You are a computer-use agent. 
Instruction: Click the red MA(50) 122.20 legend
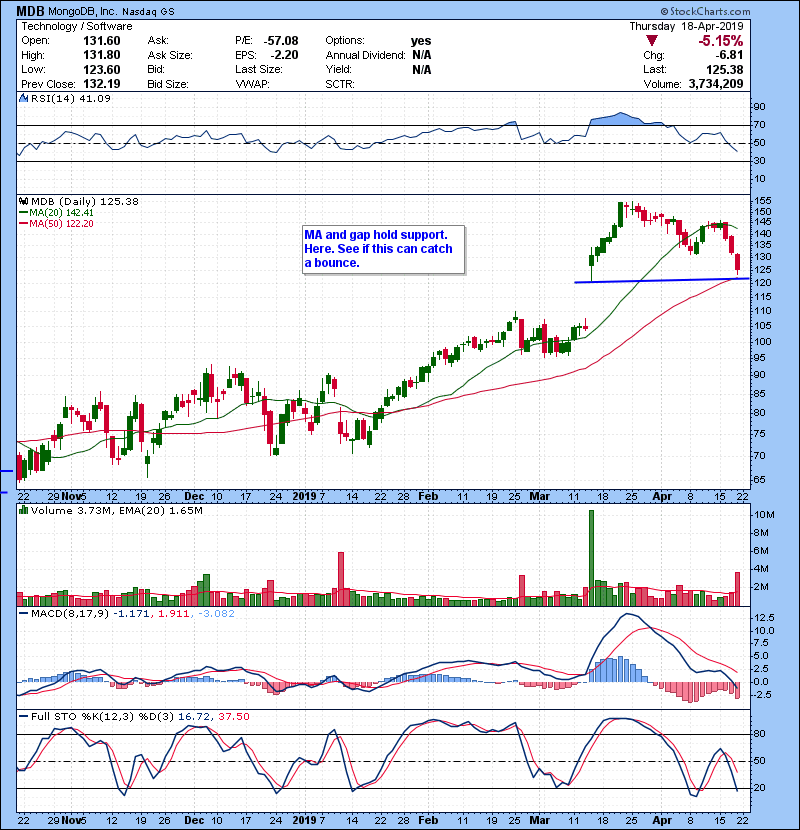(x=57, y=224)
